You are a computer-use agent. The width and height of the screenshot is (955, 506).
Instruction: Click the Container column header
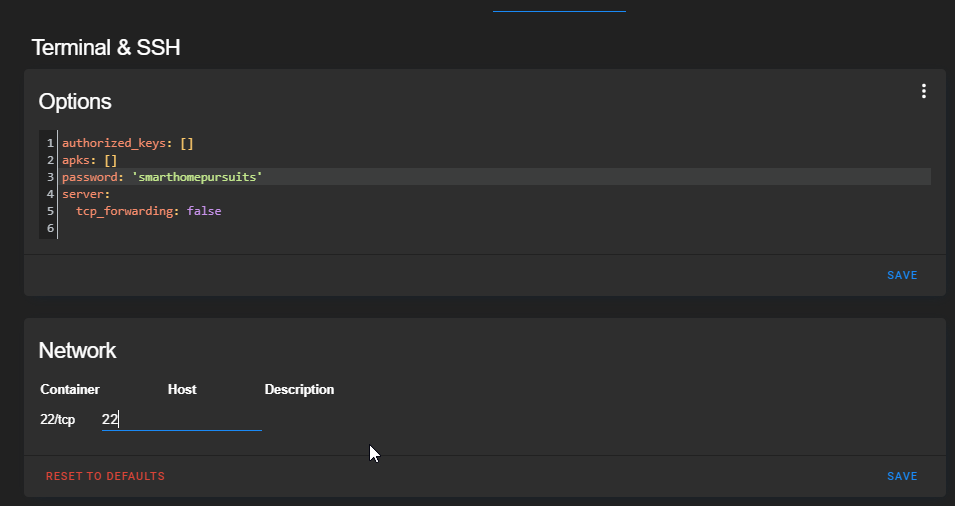click(x=70, y=389)
